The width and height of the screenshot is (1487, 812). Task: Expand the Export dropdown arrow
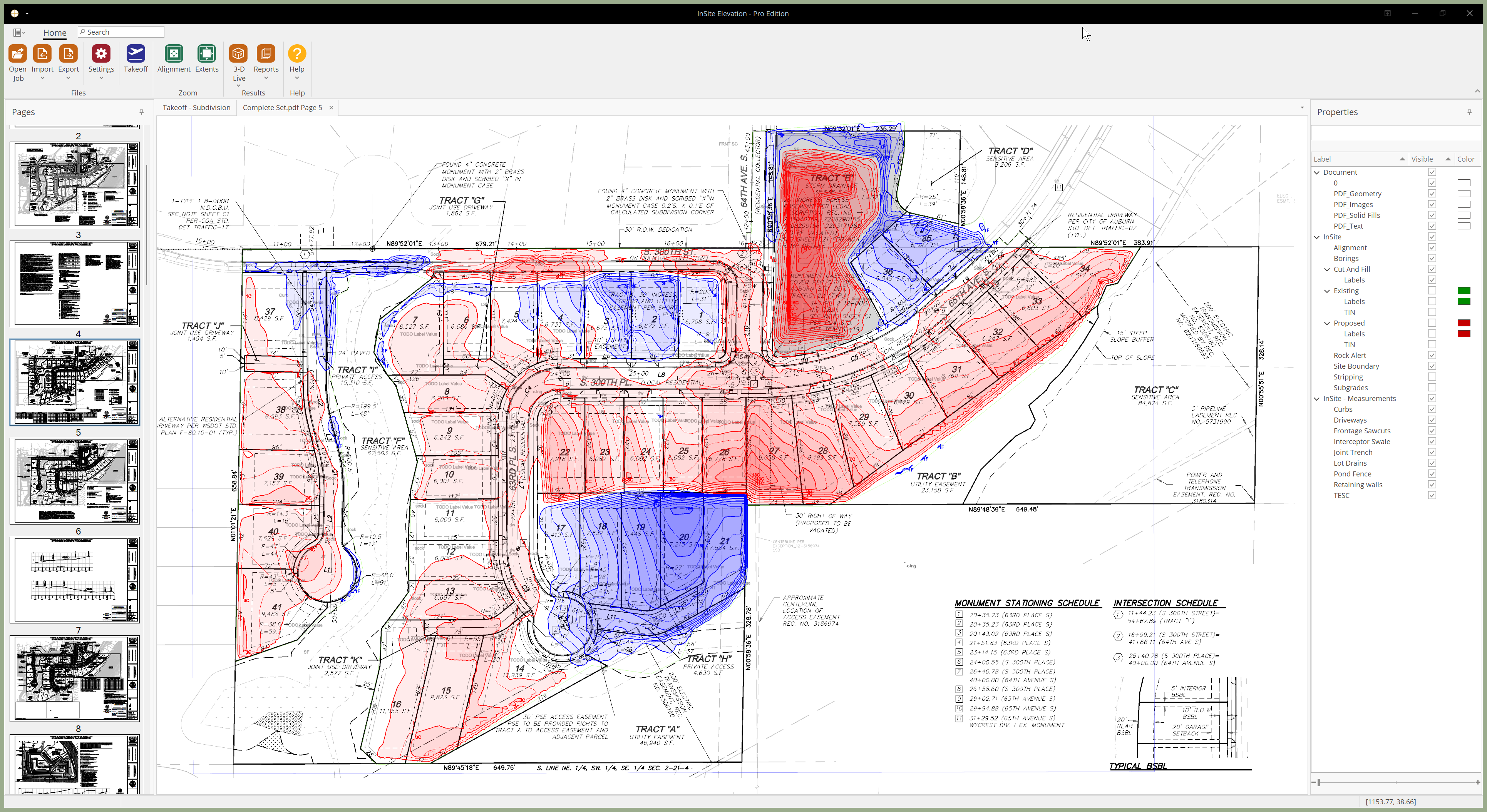(x=68, y=78)
